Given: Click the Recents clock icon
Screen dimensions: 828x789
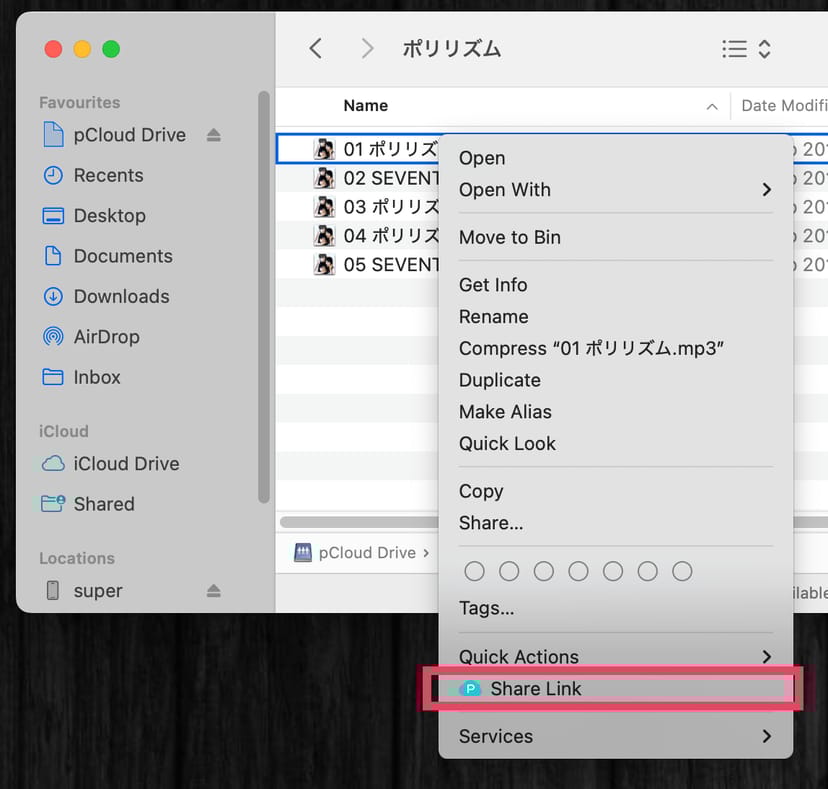Looking at the screenshot, I should click(x=53, y=175).
